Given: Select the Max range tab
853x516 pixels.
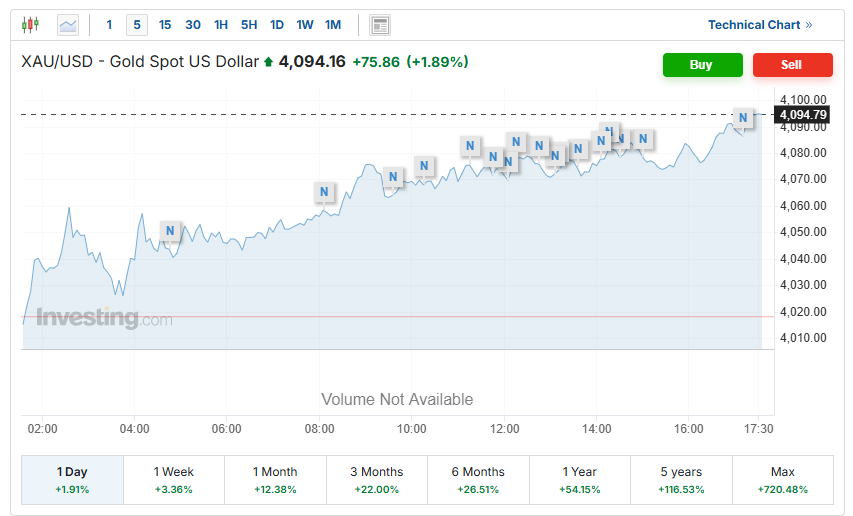Looking at the screenshot, I should (782, 479).
